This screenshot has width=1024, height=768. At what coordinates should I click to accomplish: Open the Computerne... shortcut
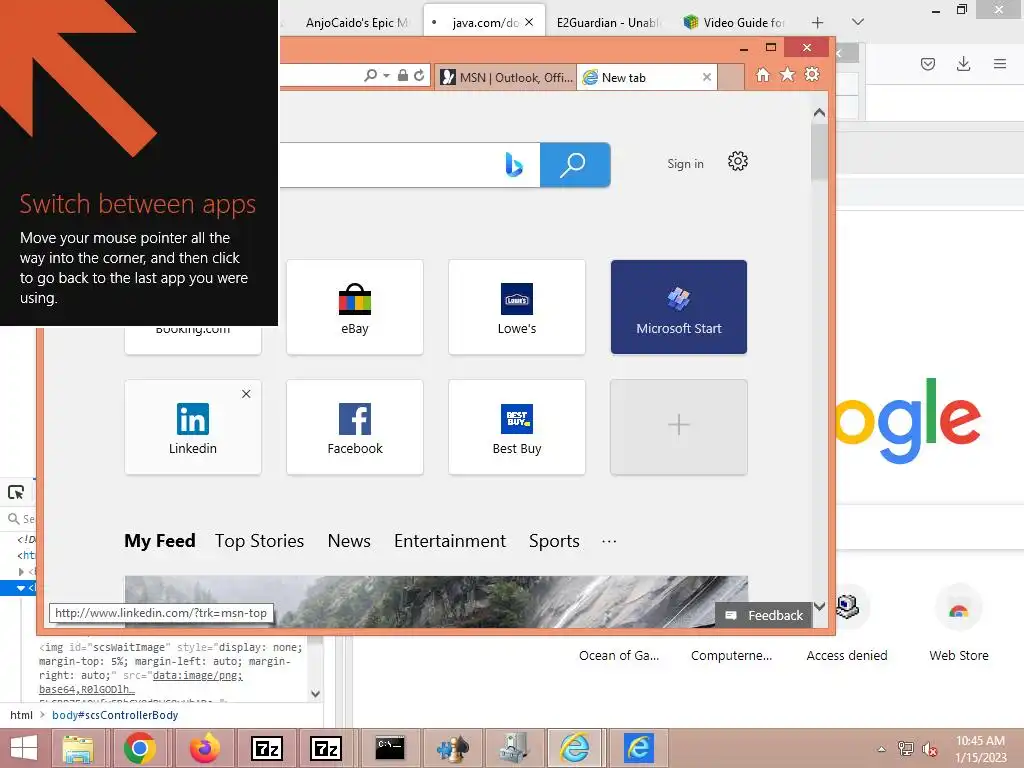pyautogui.click(x=731, y=655)
